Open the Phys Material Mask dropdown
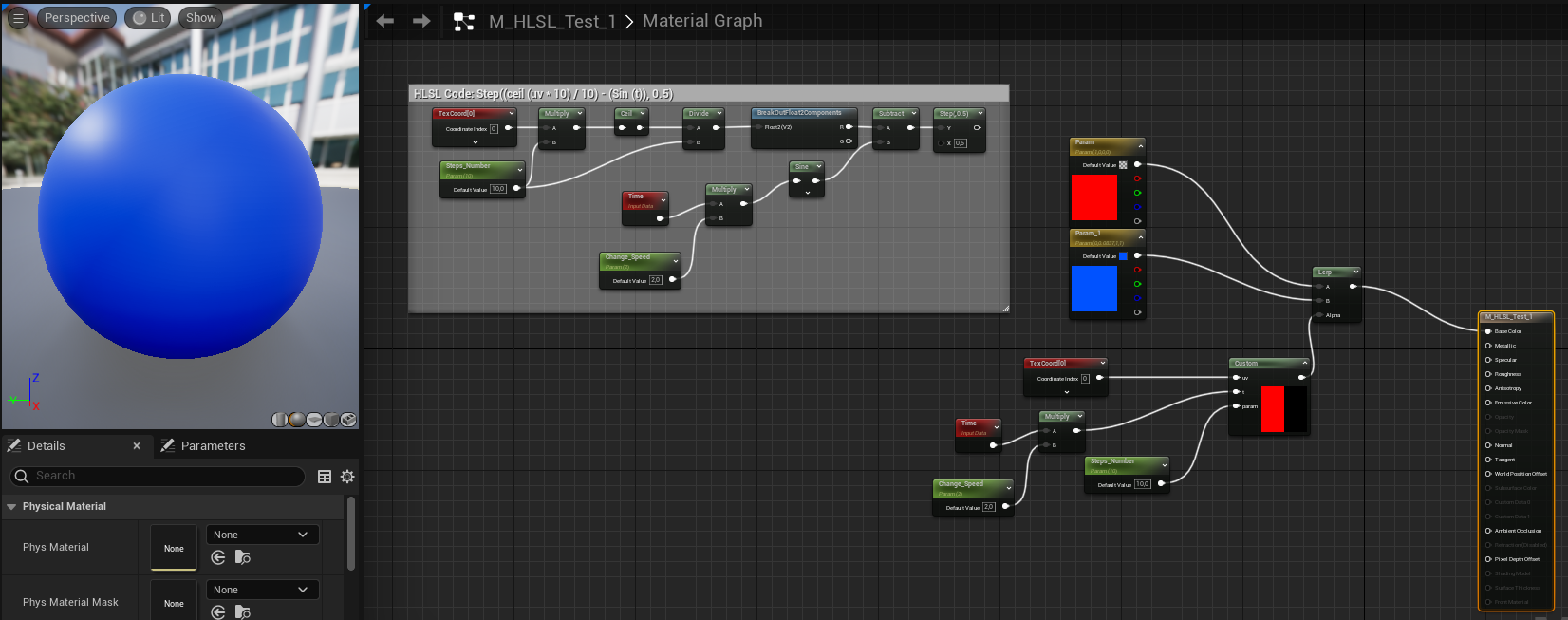The image size is (1568, 620). pyautogui.click(x=262, y=590)
